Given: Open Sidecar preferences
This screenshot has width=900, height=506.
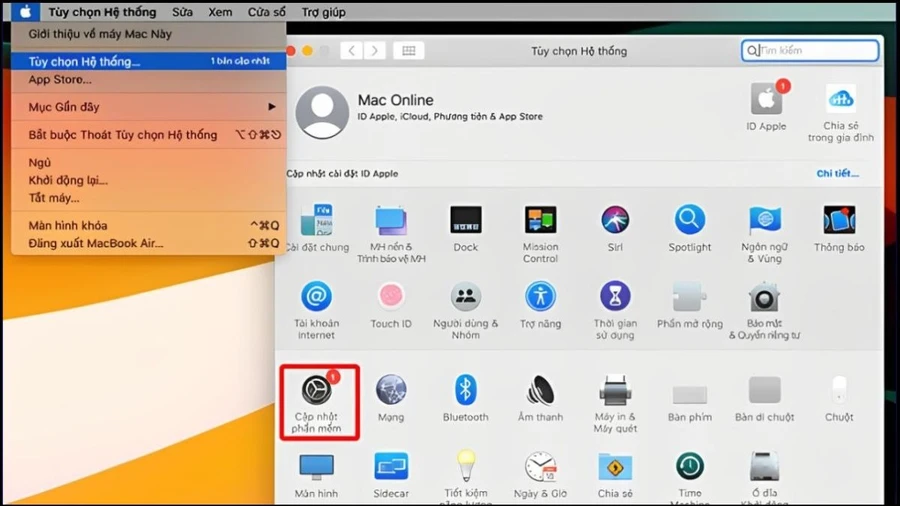Looking at the screenshot, I should (391, 475).
